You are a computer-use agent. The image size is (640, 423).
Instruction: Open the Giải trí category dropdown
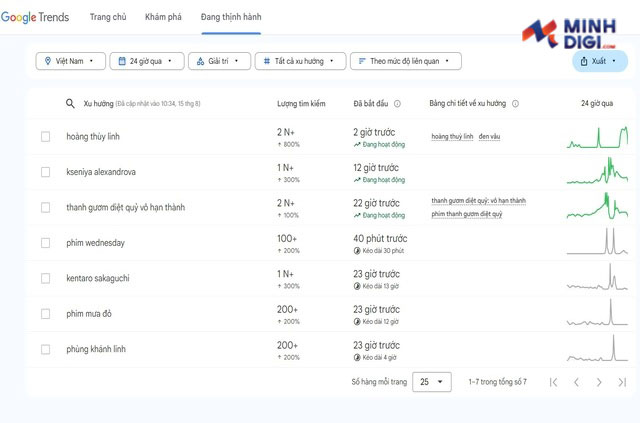point(219,61)
